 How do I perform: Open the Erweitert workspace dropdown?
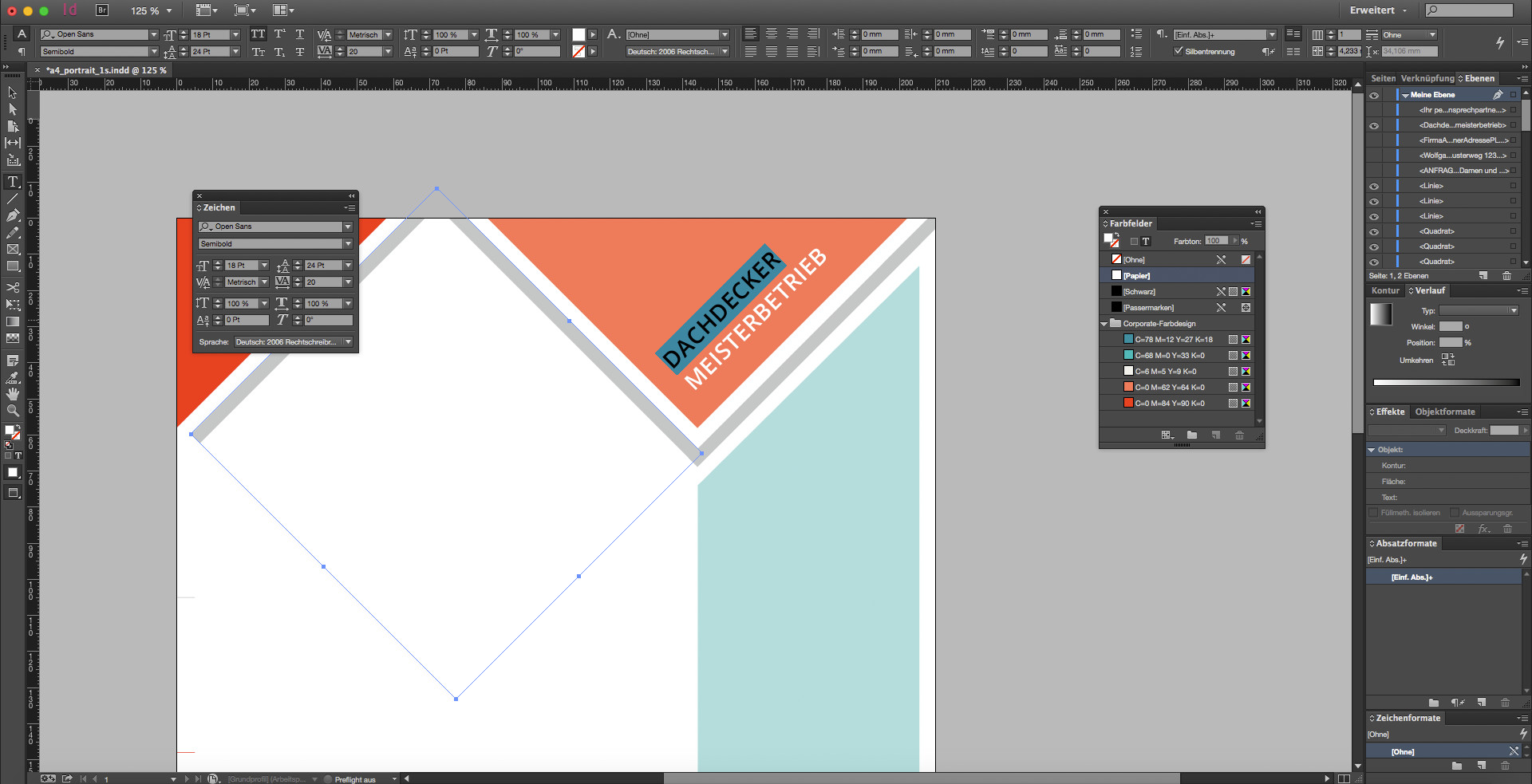[1378, 10]
